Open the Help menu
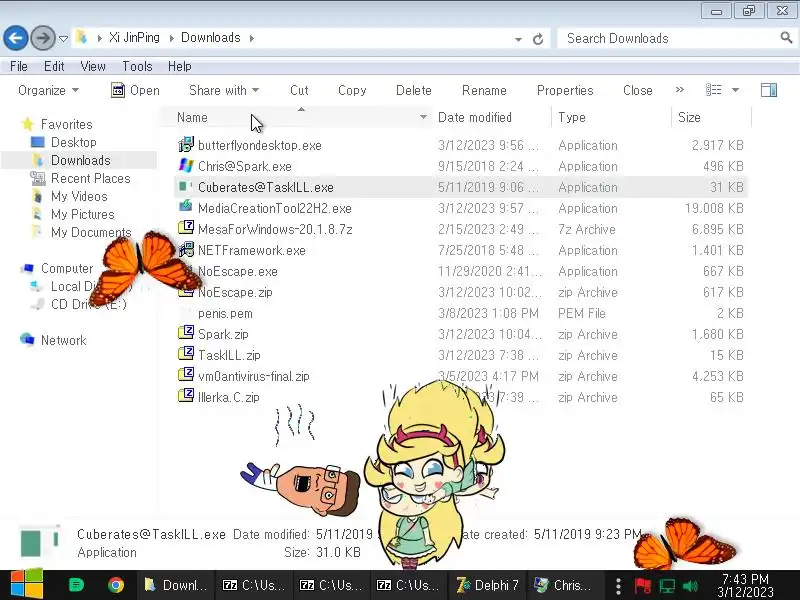This screenshot has height=600, width=800. coord(180,66)
